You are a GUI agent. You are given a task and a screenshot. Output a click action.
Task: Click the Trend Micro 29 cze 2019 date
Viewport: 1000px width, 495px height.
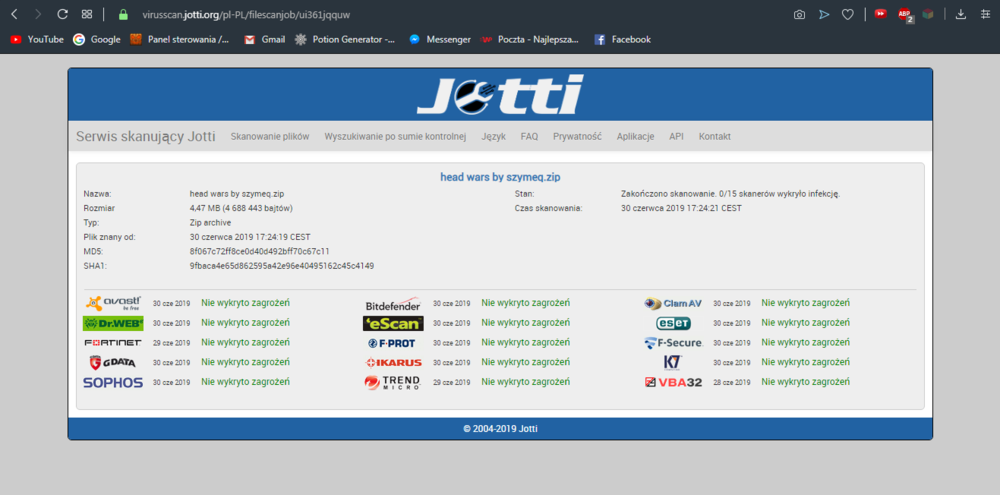pos(452,382)
